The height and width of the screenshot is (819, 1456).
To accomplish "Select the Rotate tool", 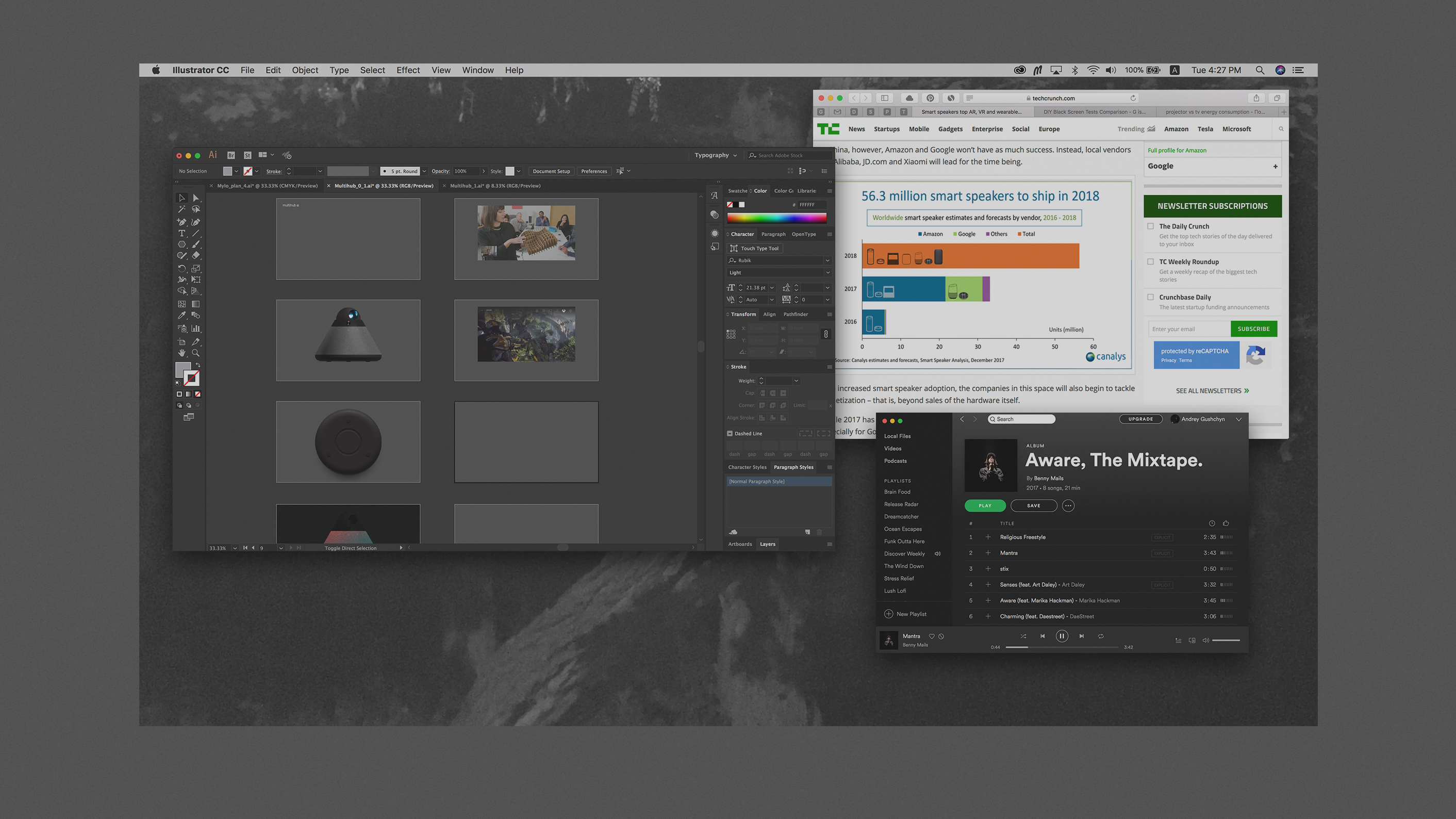I will (181, 269).
